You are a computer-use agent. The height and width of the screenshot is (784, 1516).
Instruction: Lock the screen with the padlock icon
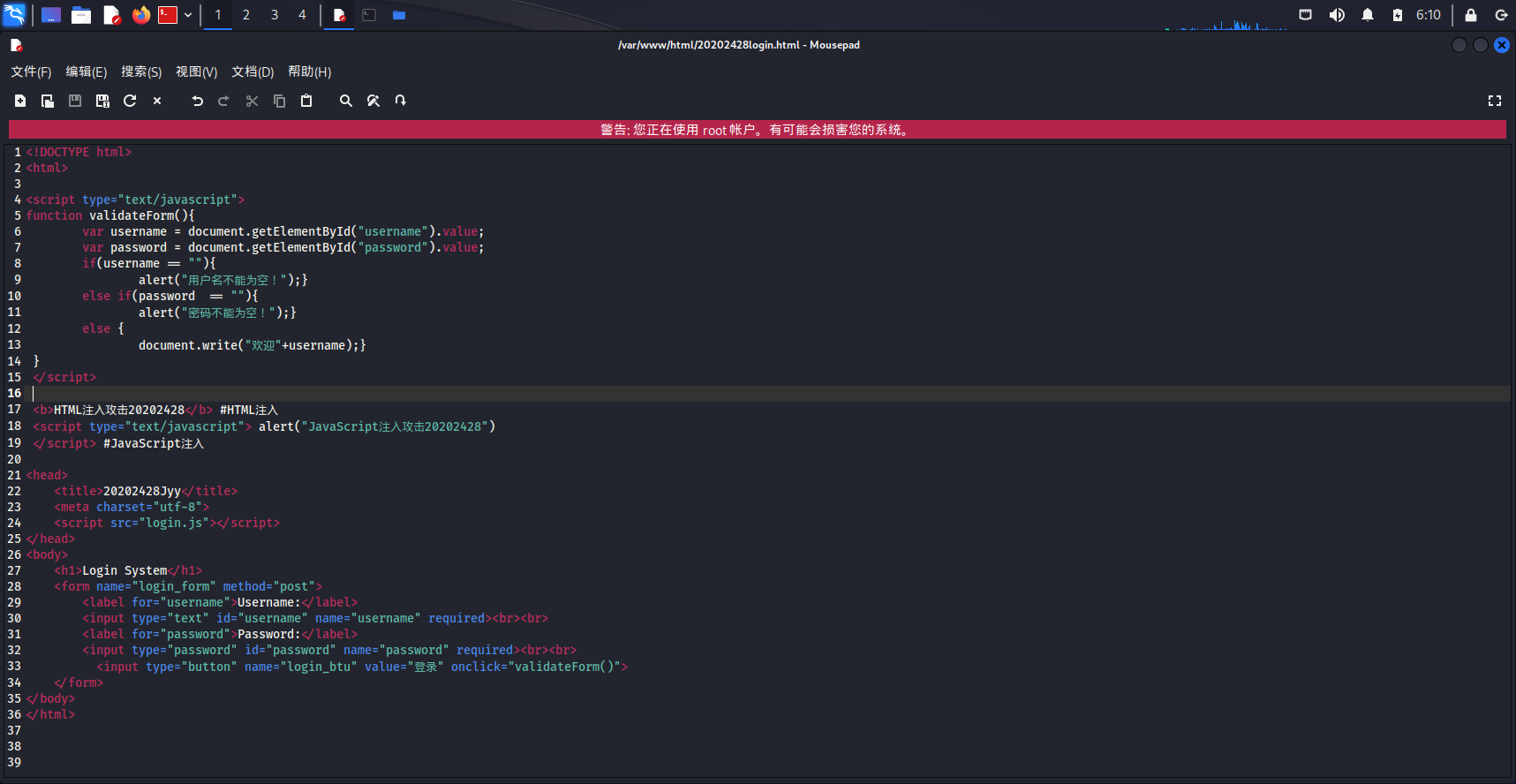pyautogui.click(x=1471, y=15)
